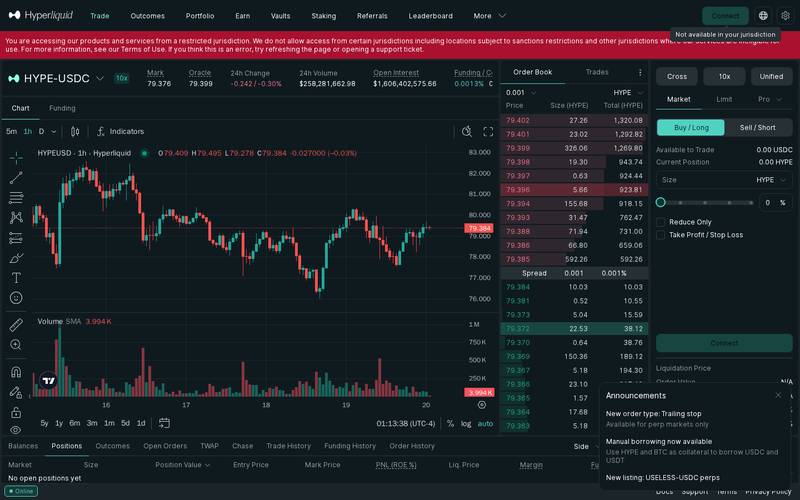Open the Side filter dropdown
This screenshot has width=800, height=500.
click(x=585, y=446)
